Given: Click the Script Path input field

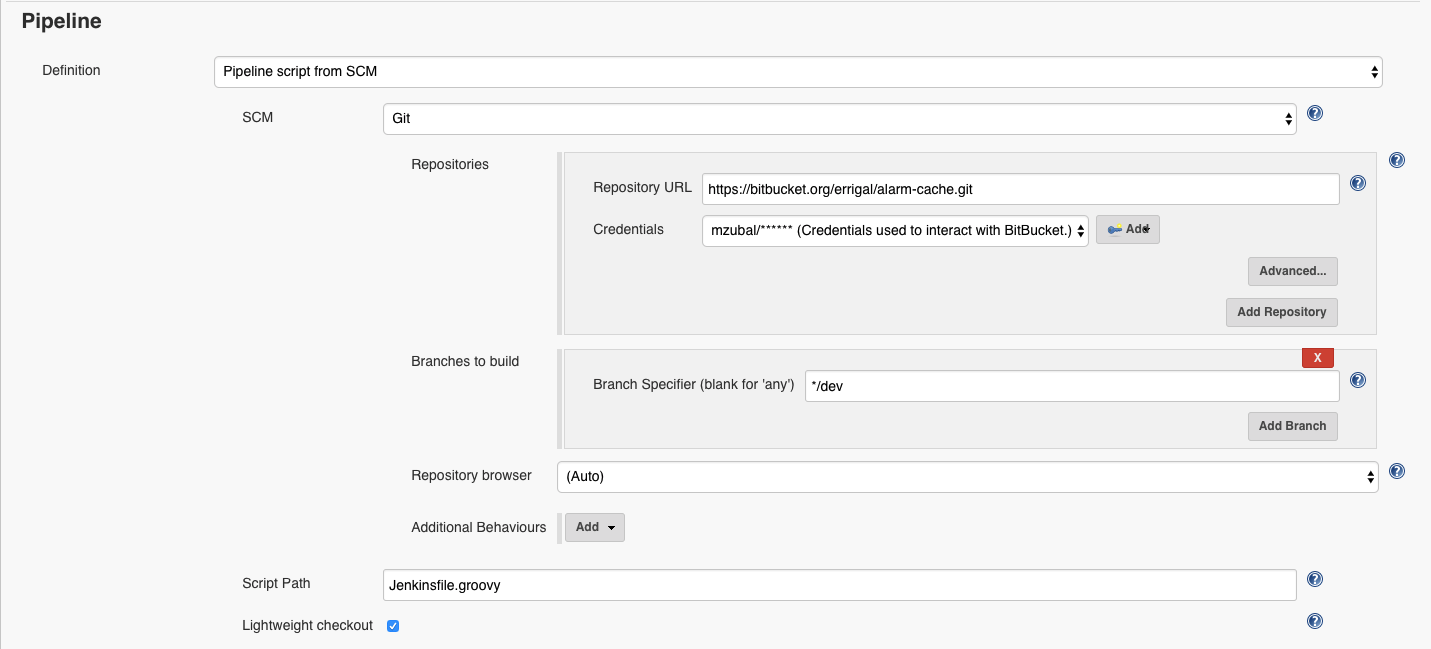Looking at the screenshot, I should (839, 585).
